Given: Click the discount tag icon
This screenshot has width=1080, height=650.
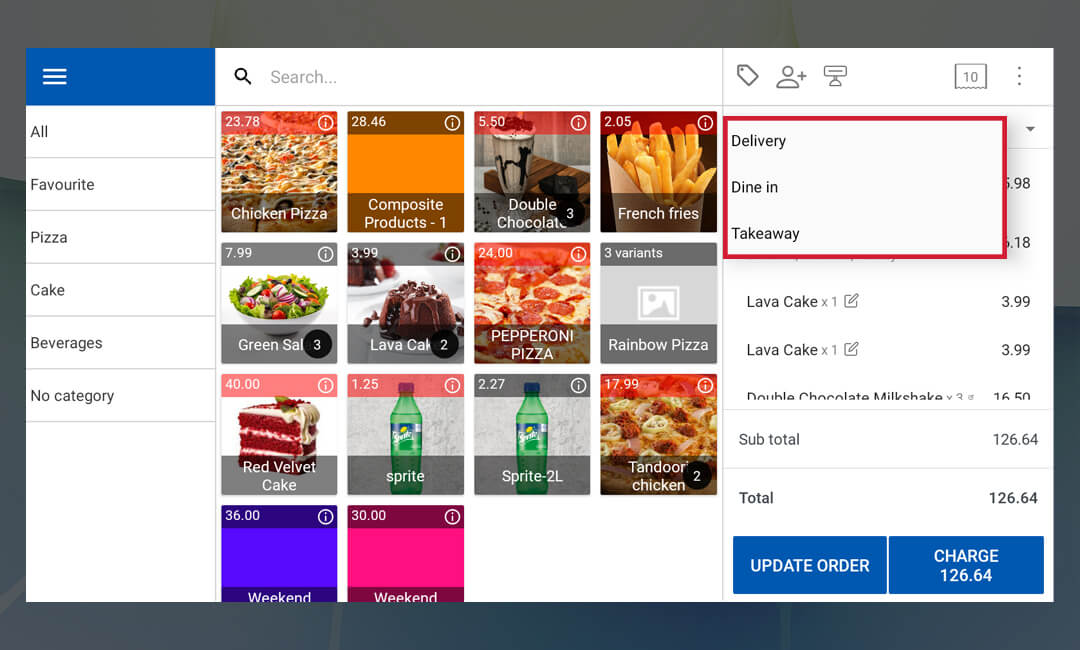Looking at the screenshot, I should (747, 76).
